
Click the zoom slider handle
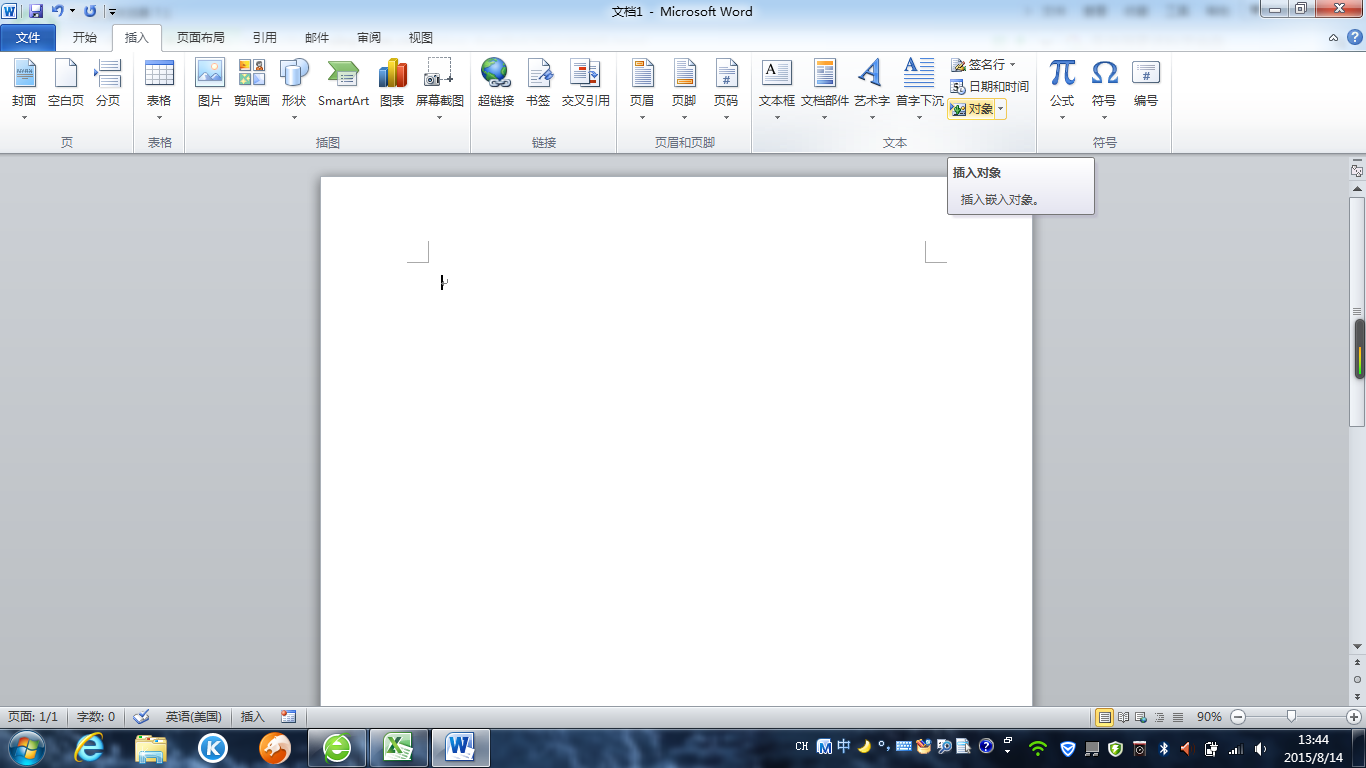(1292, 717)
